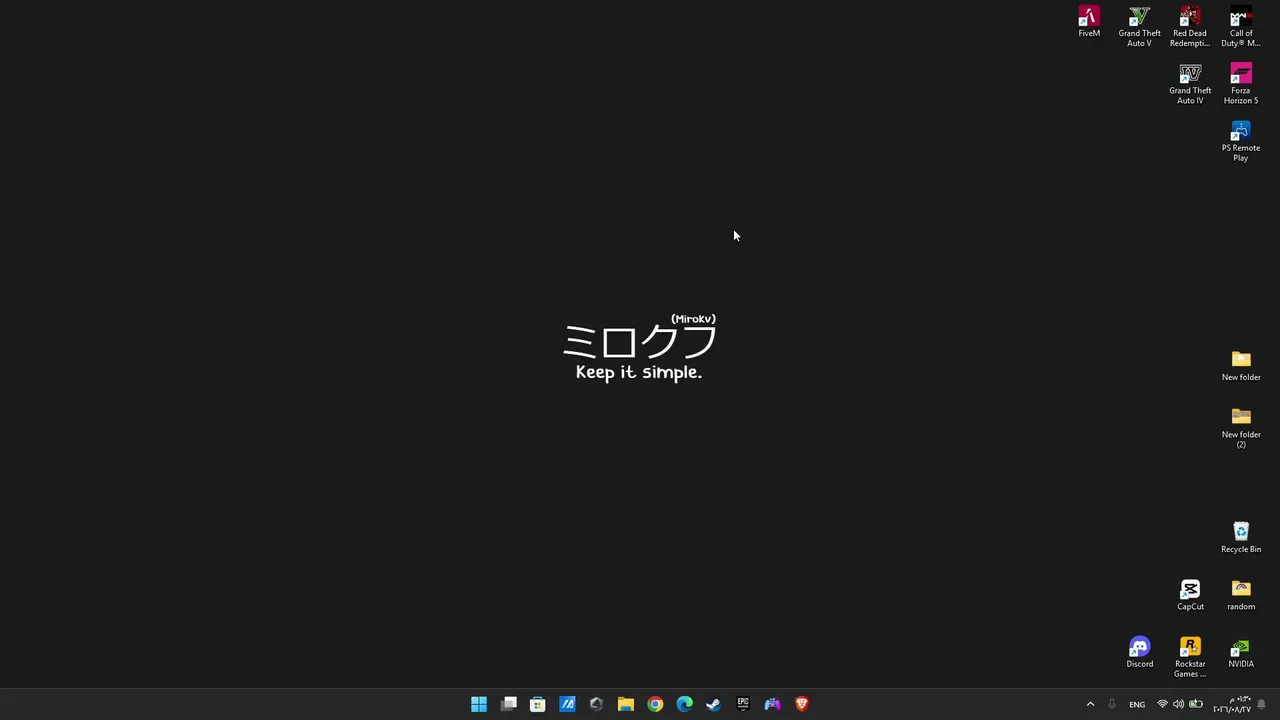The height and width of the screenshot is (720, 1280).
Task: Select the Red Dead Redemption shortcut
Action: [x=1190, y=27]
